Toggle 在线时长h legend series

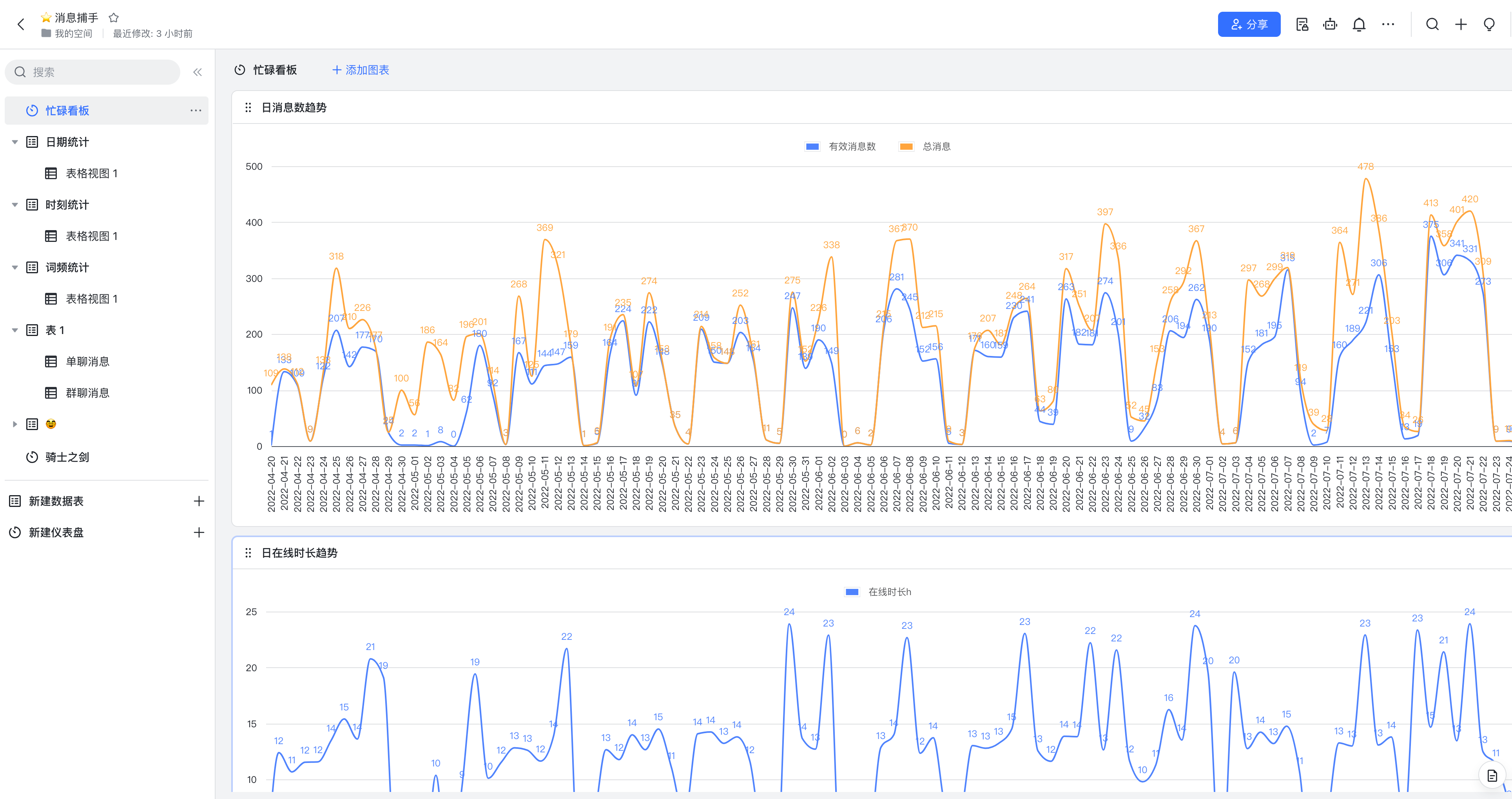pos(878,592)
